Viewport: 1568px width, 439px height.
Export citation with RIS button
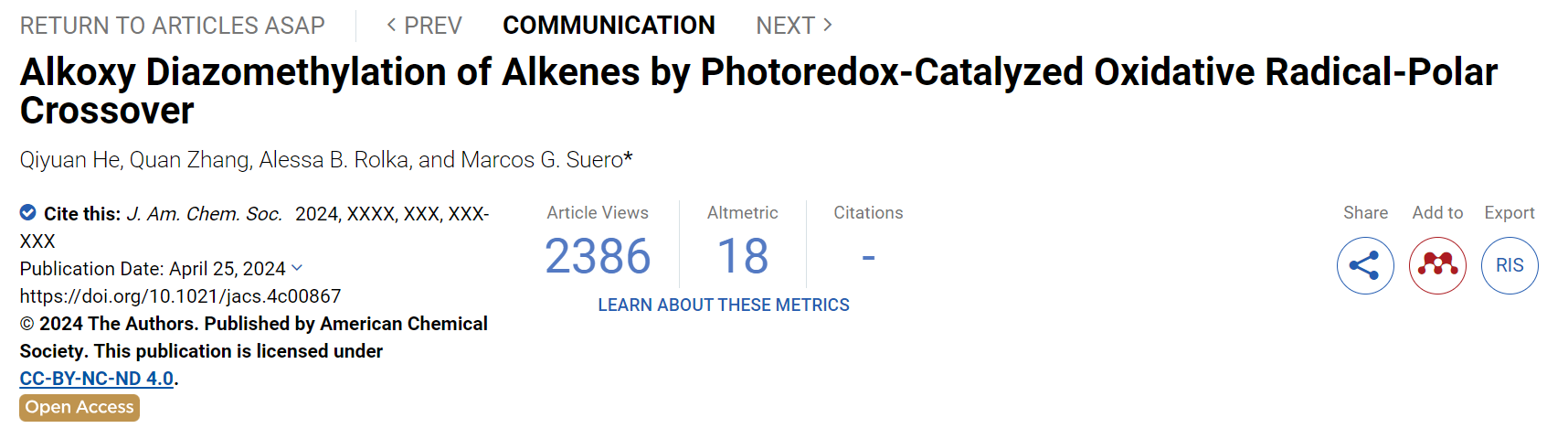click(1510, 265)
